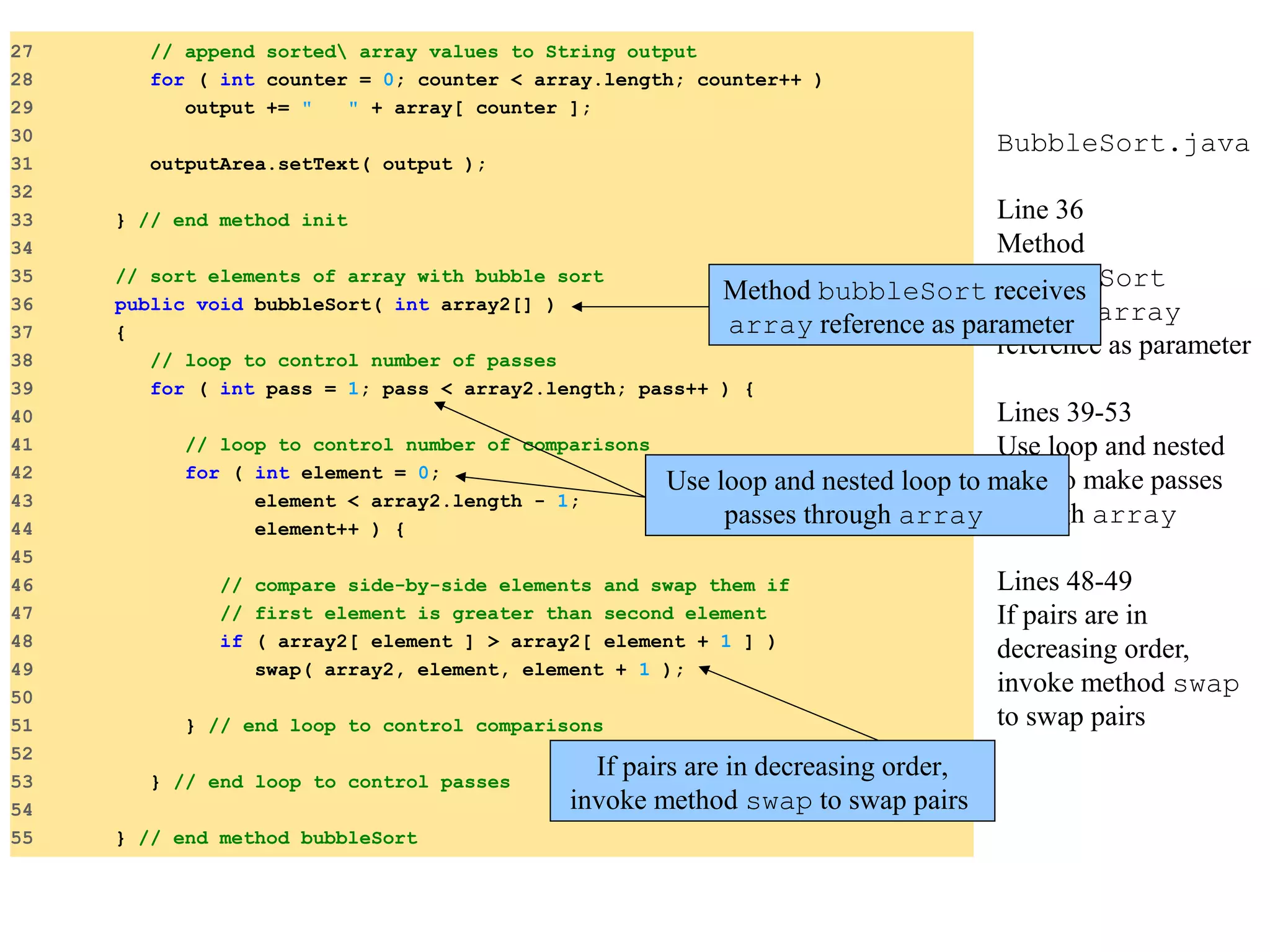Viewport: 1270px width, 952px height.
Task: Click line number 48
Action: coord(22,641)
